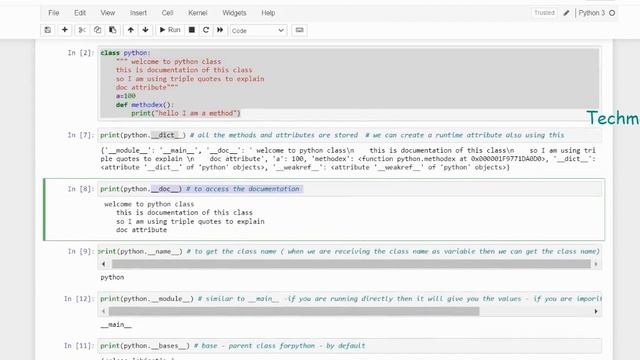The width and height of the screenshot is (640, 360).
Task: Click the 'doc attribute' output line
Action: tap(141, 230)
